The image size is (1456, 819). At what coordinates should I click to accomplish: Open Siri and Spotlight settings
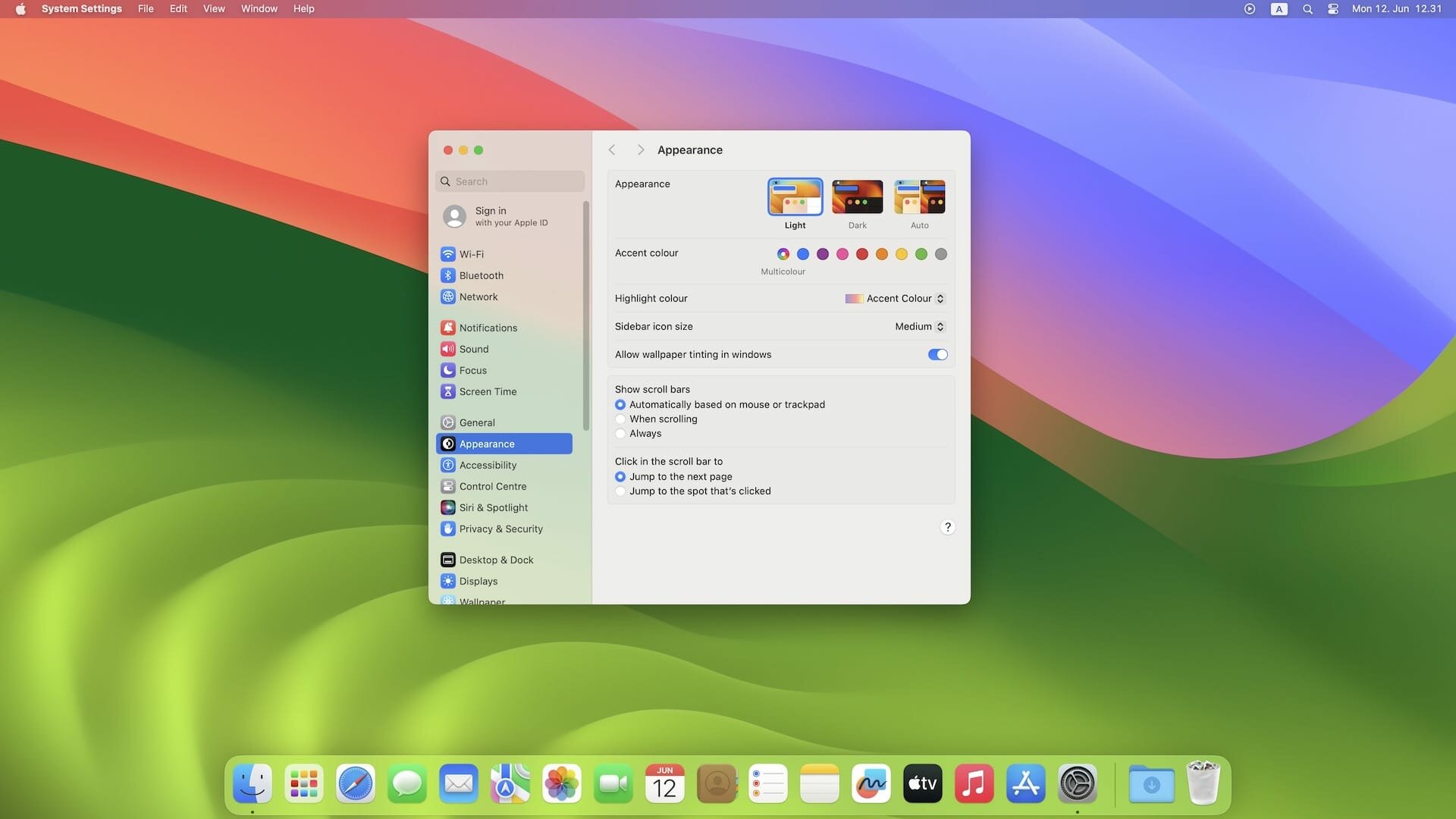pos(493,507)
